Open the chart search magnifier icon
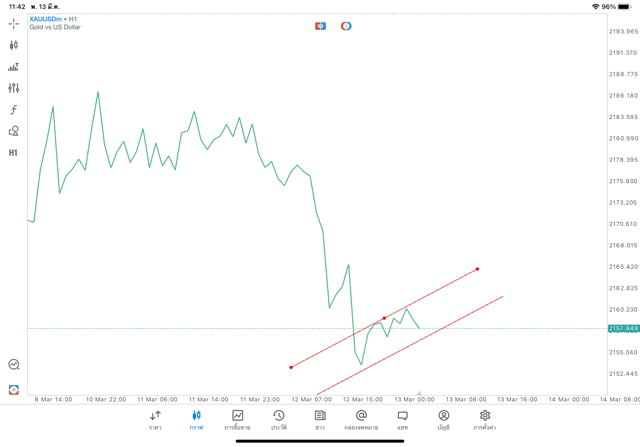 [14, 364]
